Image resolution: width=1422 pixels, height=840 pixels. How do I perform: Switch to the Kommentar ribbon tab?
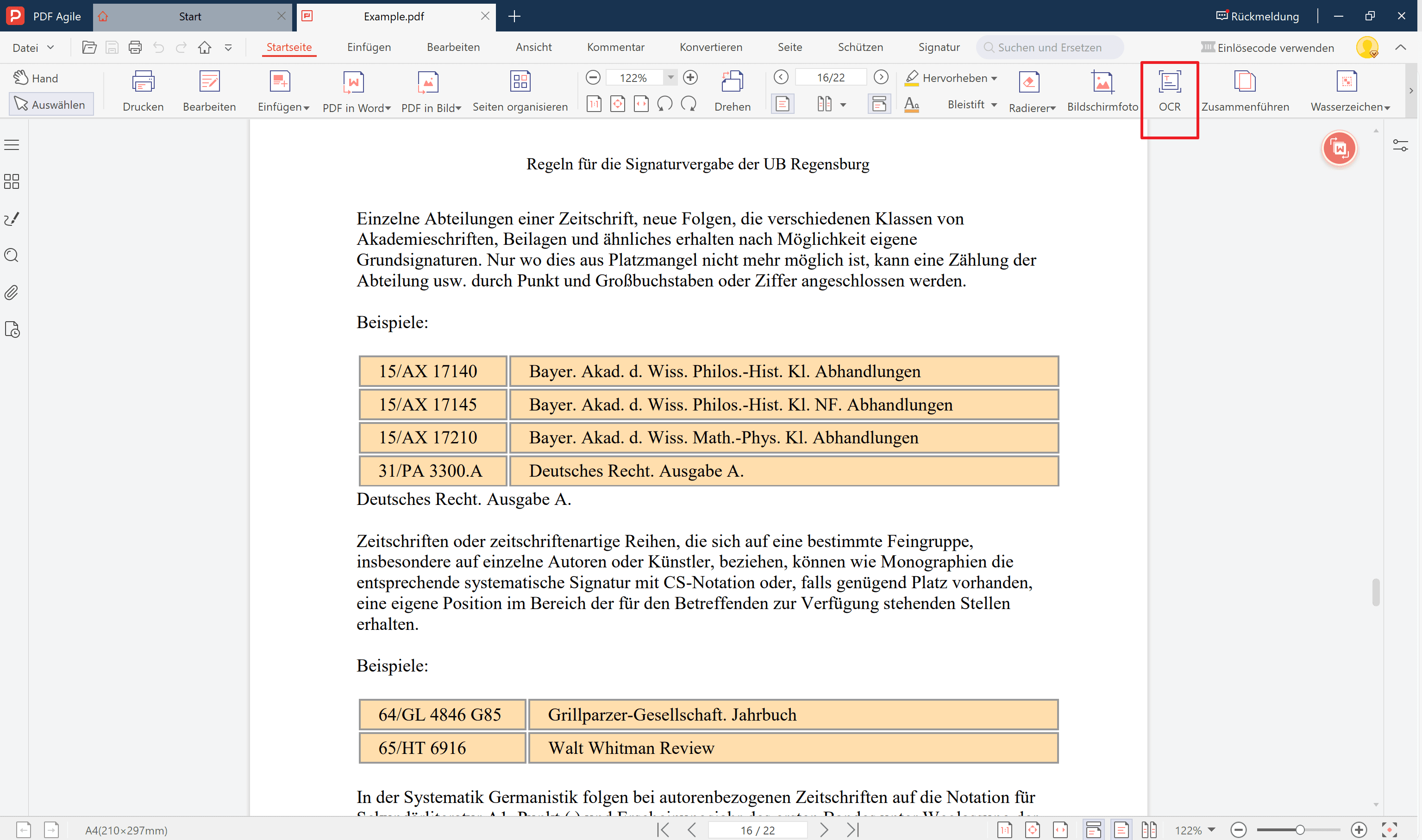click(x=615, y=48)
